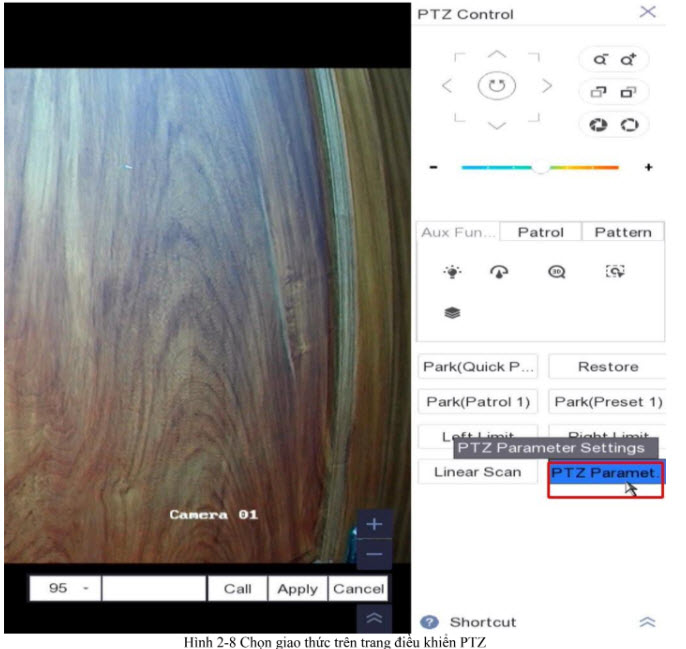Click the PTZ speed slider handle
Viewport: 686px width, 649px height.
[x=540, y=167]
